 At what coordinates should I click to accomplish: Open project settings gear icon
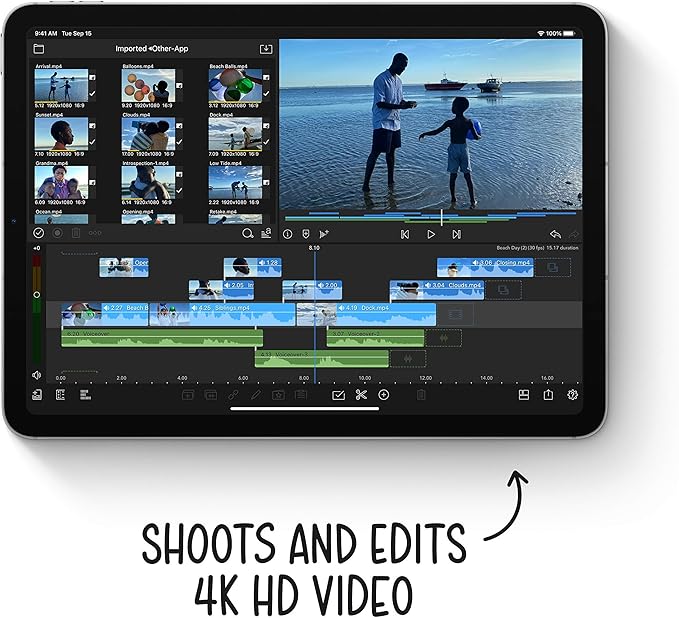click(573, 395)
